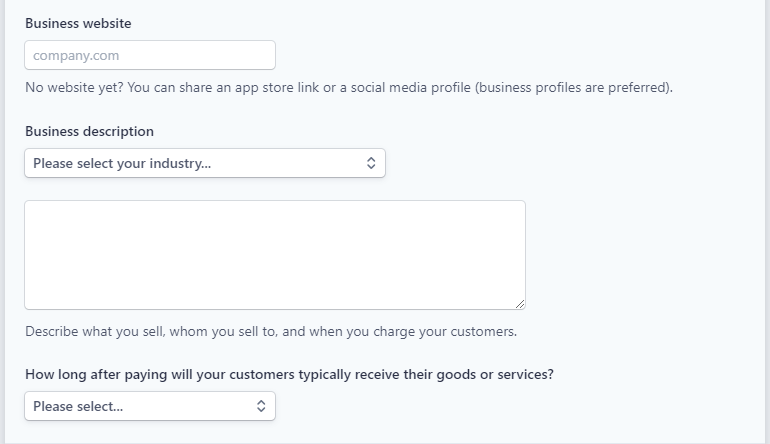
Task: Expand the 'Please select...' delivery timing dropdown
Action: tap(150, 406)
